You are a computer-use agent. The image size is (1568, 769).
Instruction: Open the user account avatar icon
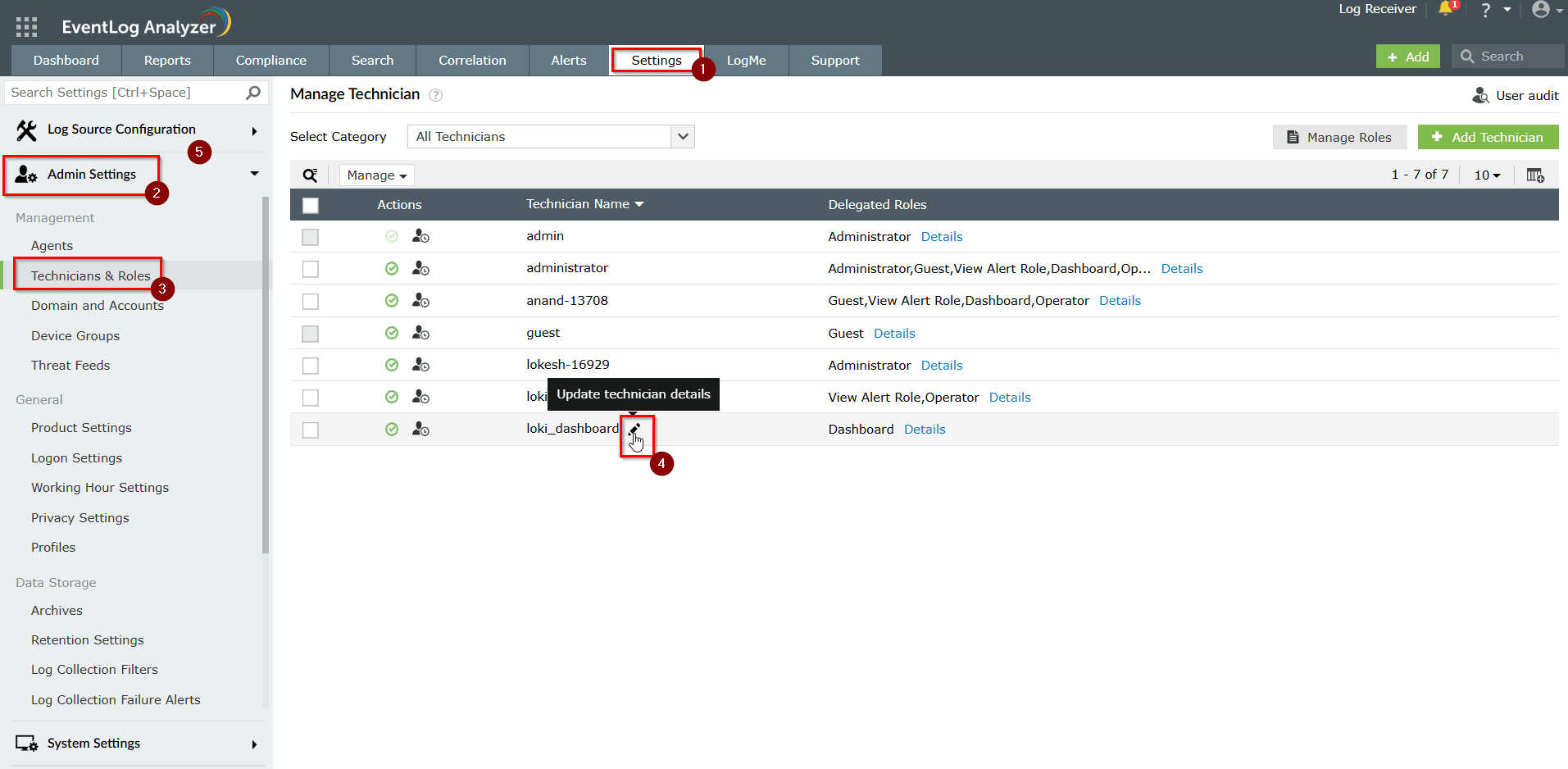tap(1541, 9)
